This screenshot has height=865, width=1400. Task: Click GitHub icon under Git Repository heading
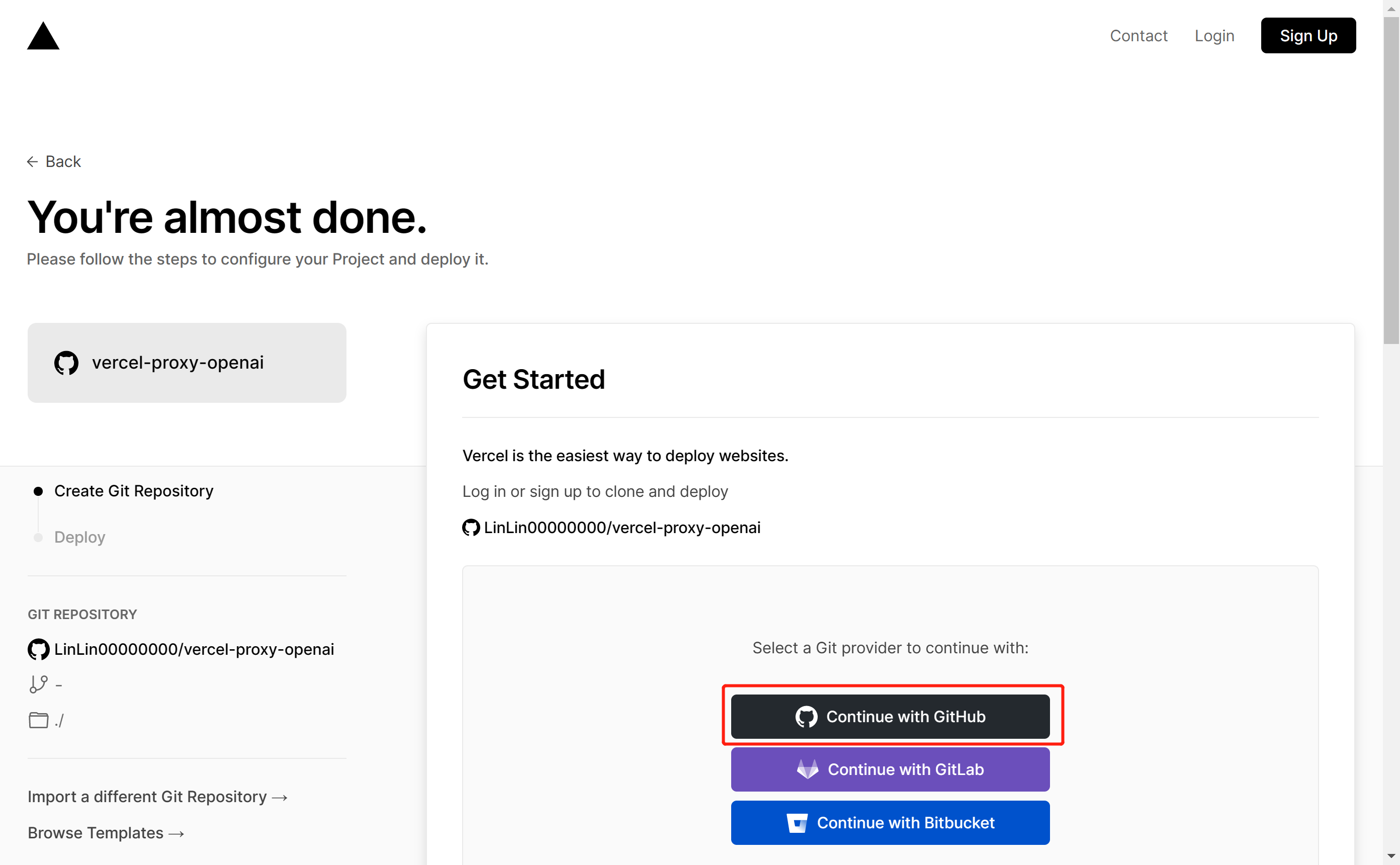click(38, 649)
